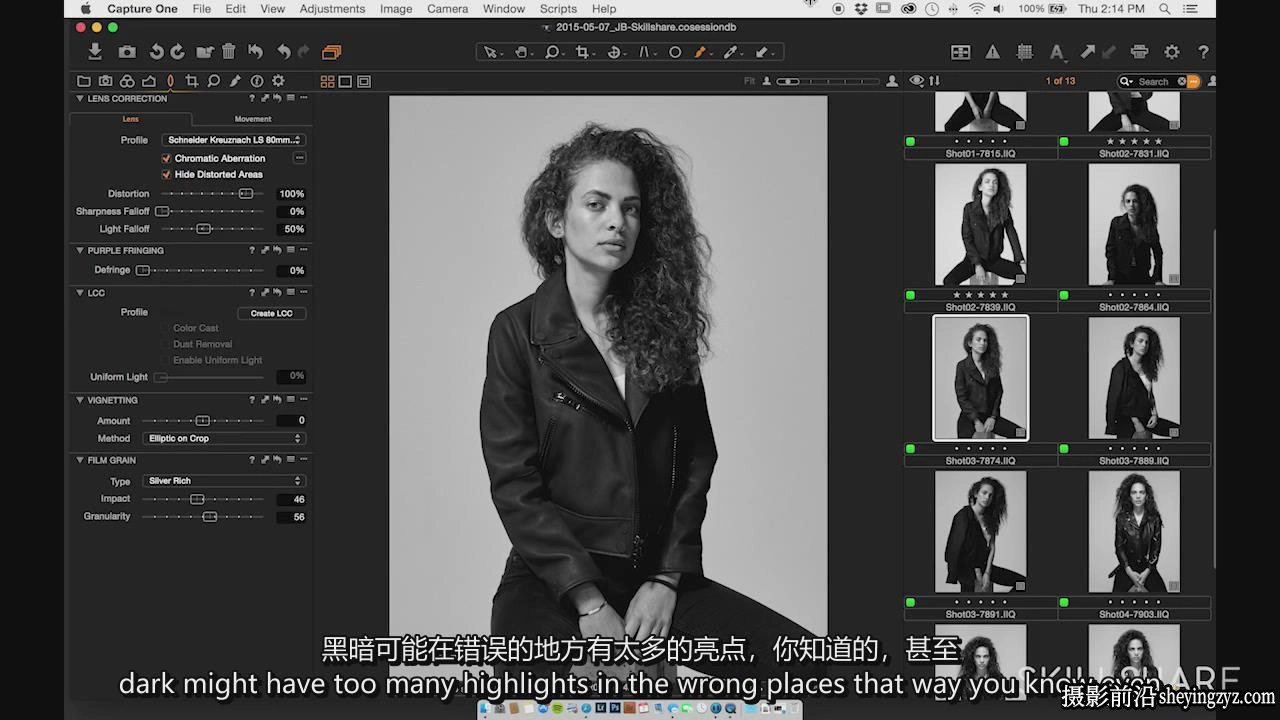Toggle exposure warning triangle icon

[992, 52]
